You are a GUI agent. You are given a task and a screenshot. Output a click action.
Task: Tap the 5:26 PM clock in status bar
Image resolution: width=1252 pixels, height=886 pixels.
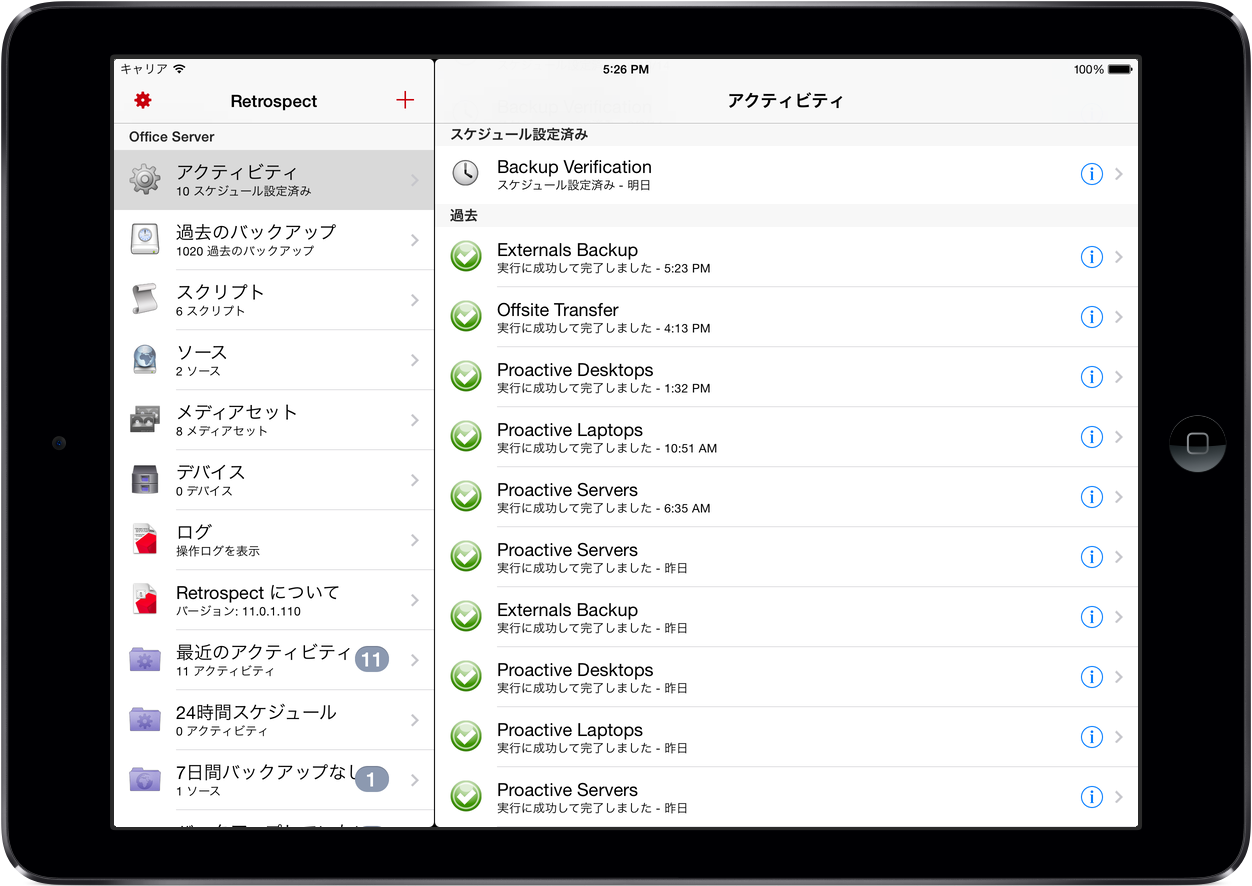[x=626, y=70]
